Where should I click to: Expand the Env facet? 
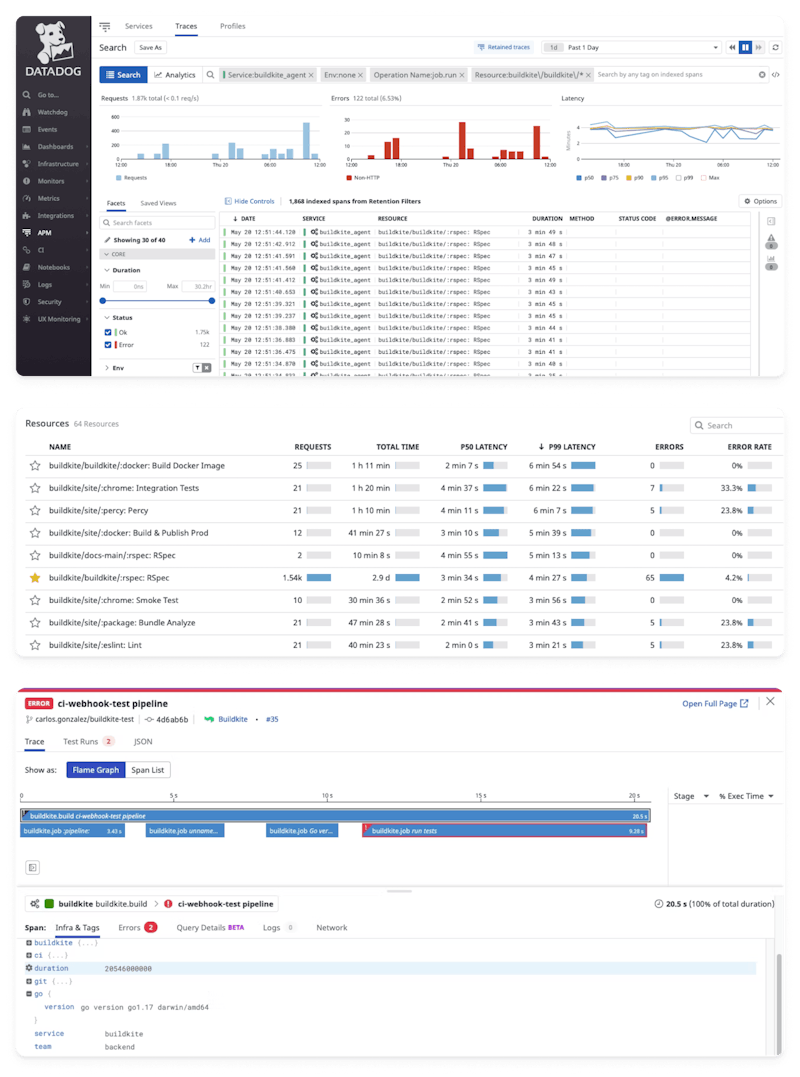point(114,368)
